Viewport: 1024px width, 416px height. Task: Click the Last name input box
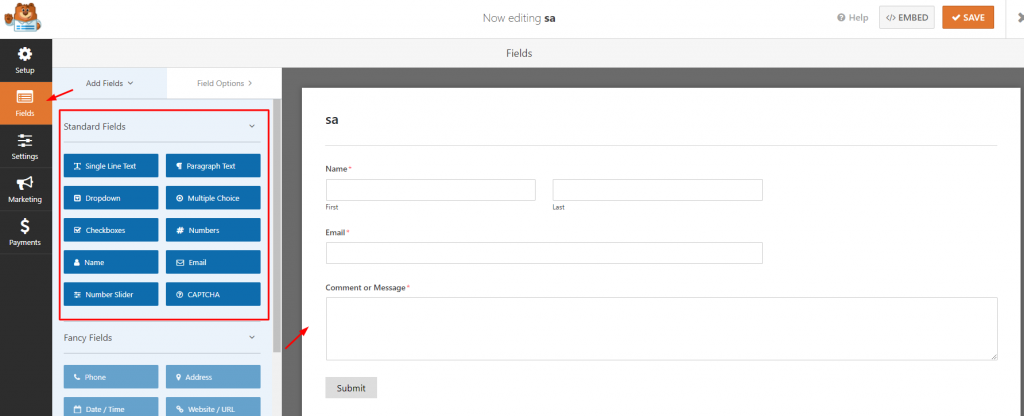coord(658,190)
